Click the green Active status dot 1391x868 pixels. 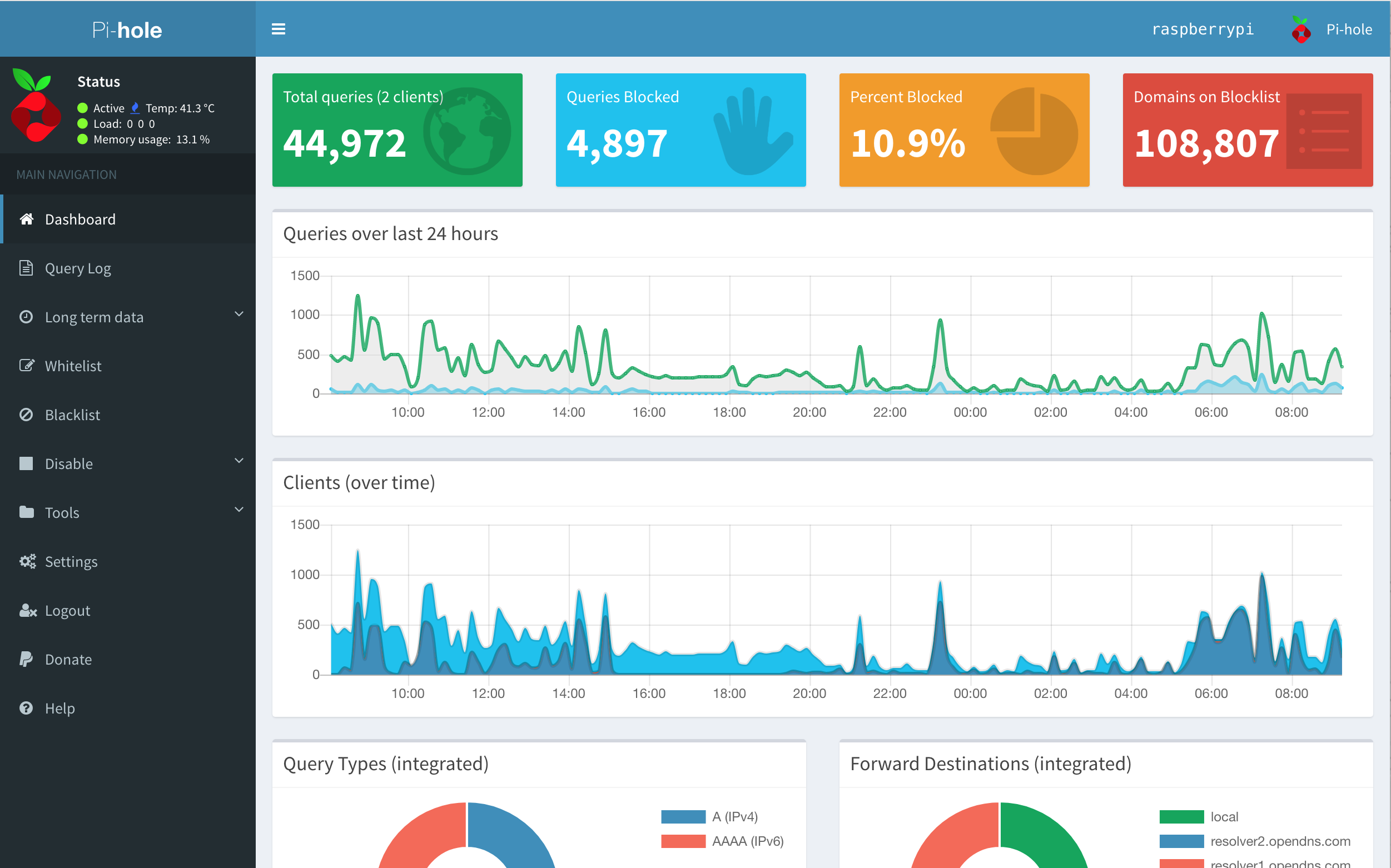[82, 107]
